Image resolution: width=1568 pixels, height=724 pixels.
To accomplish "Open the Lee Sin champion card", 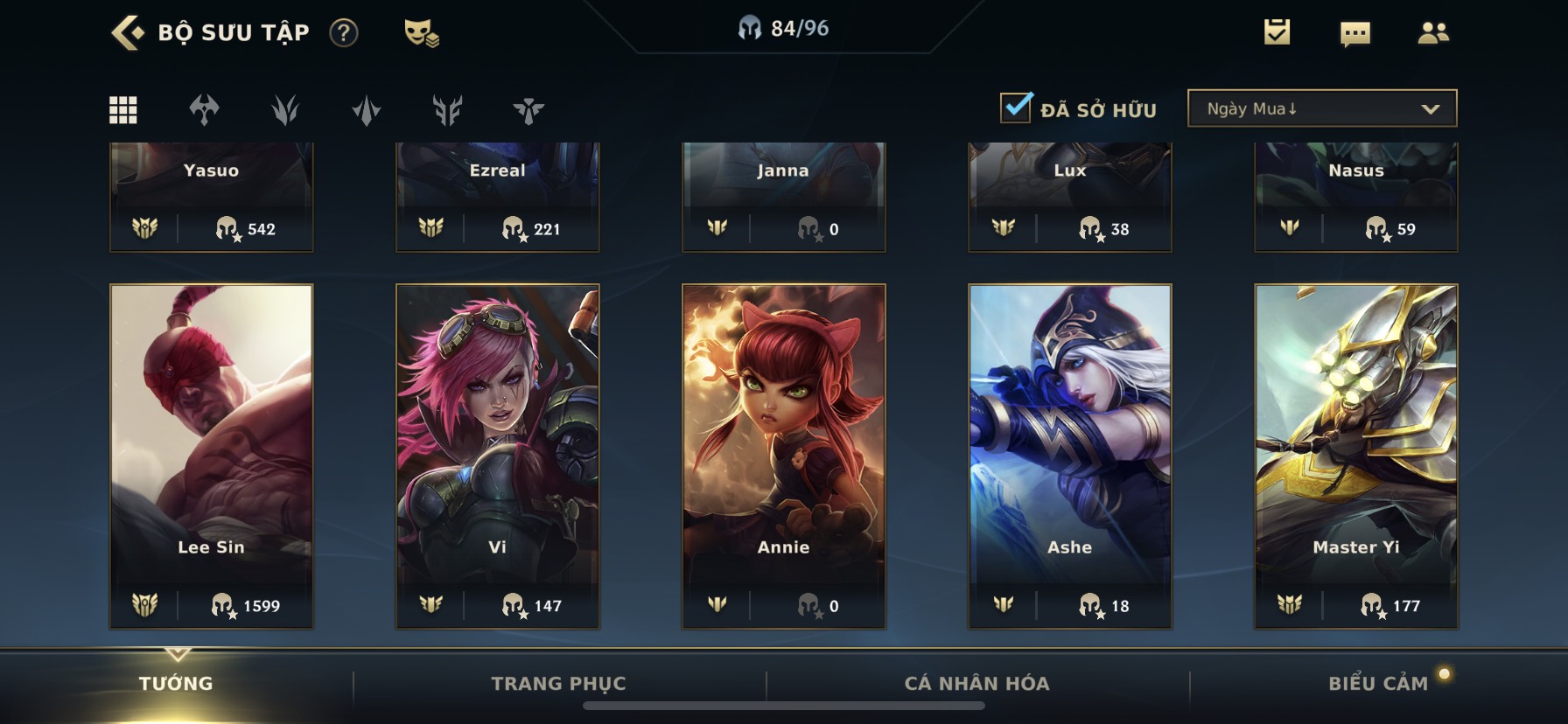I will coord(211,456).
